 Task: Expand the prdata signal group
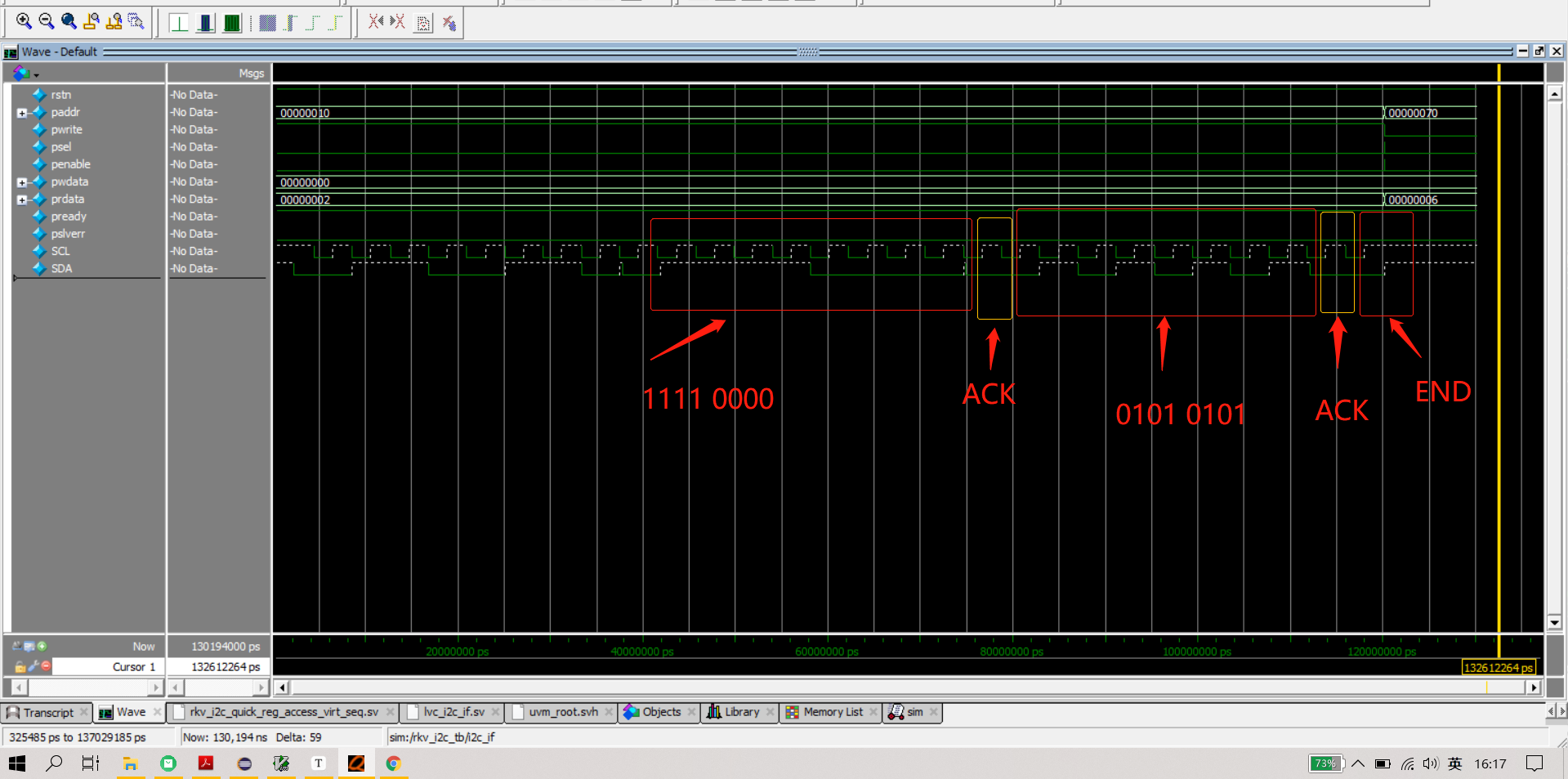(x=21, y=199)
